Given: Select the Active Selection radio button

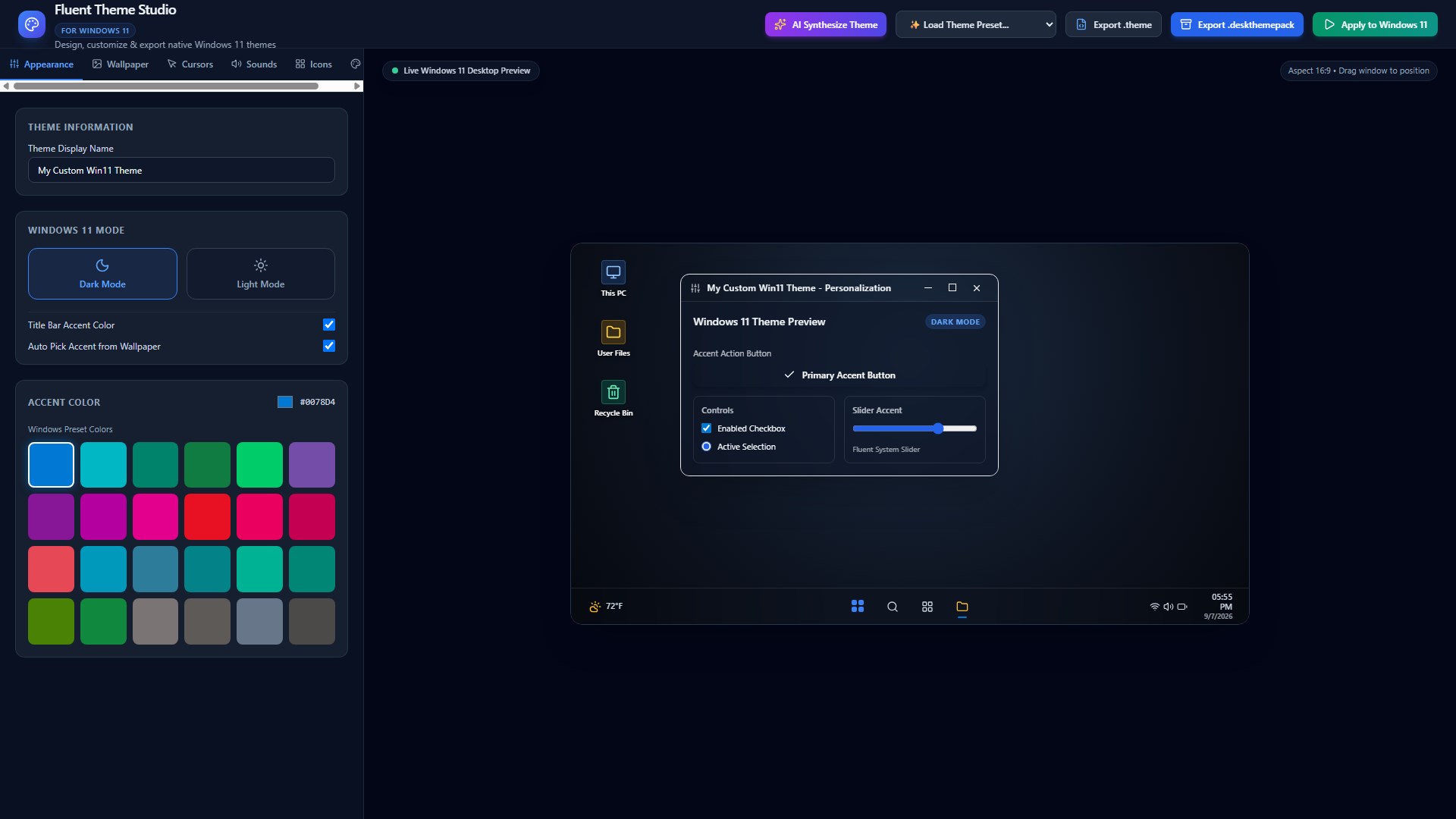Looking at the screenshot, I should pos(707,447).
